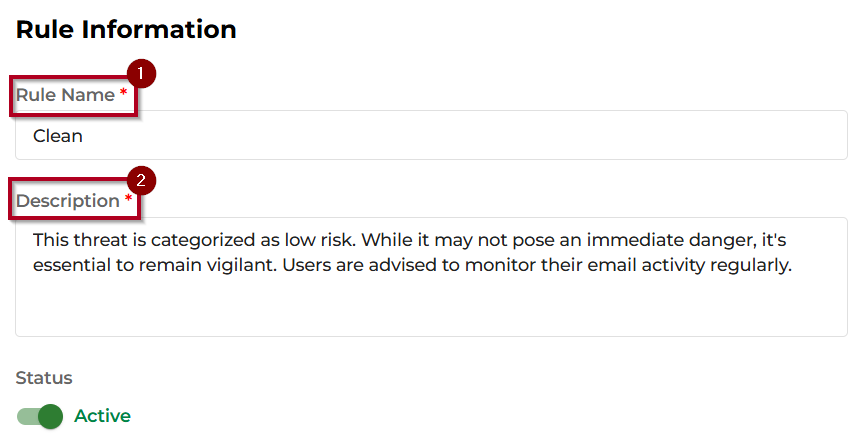Click the "Rule Name" field label
This screenshot has height=435, width=853.
[x=65, y=95]
